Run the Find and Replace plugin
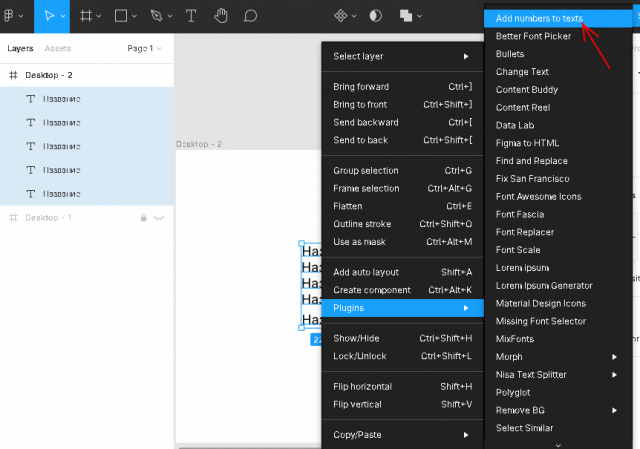The height and width of the screenshot is (449, 640). (x=531, y=161)
